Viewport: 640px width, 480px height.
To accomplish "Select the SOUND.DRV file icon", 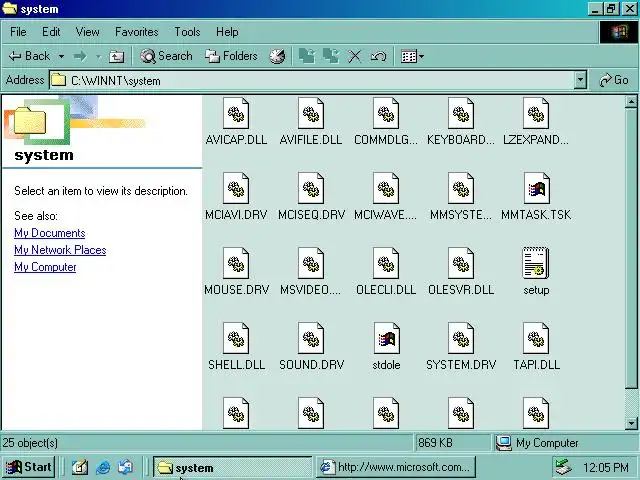I will pyautogui.click(x=311, y=338).
